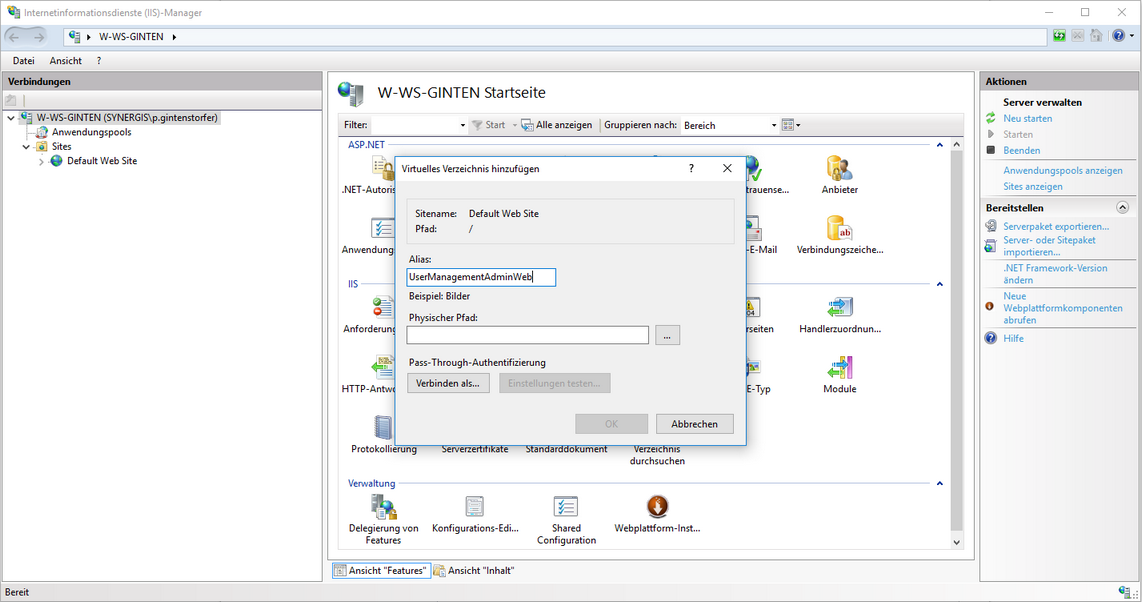
Task: Open the Datei menu
Action: click(23, 61)
